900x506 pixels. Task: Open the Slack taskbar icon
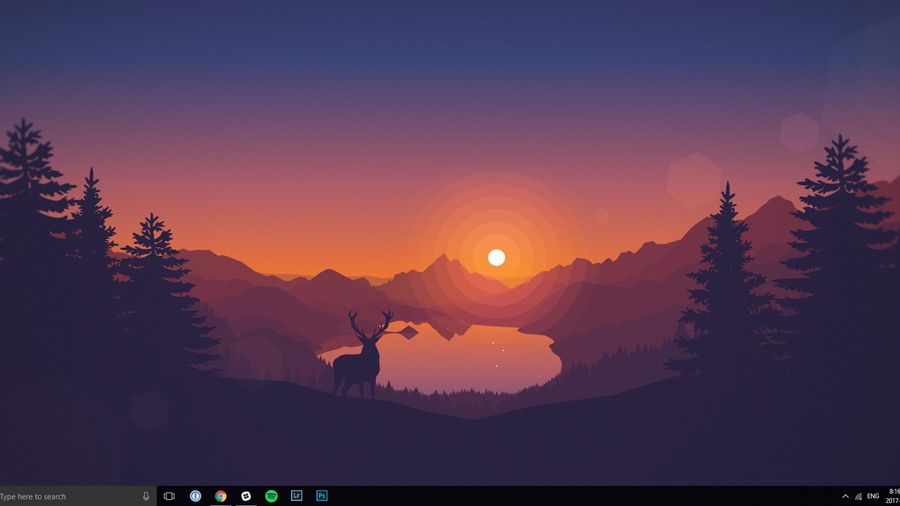click(x=246, y=496)
